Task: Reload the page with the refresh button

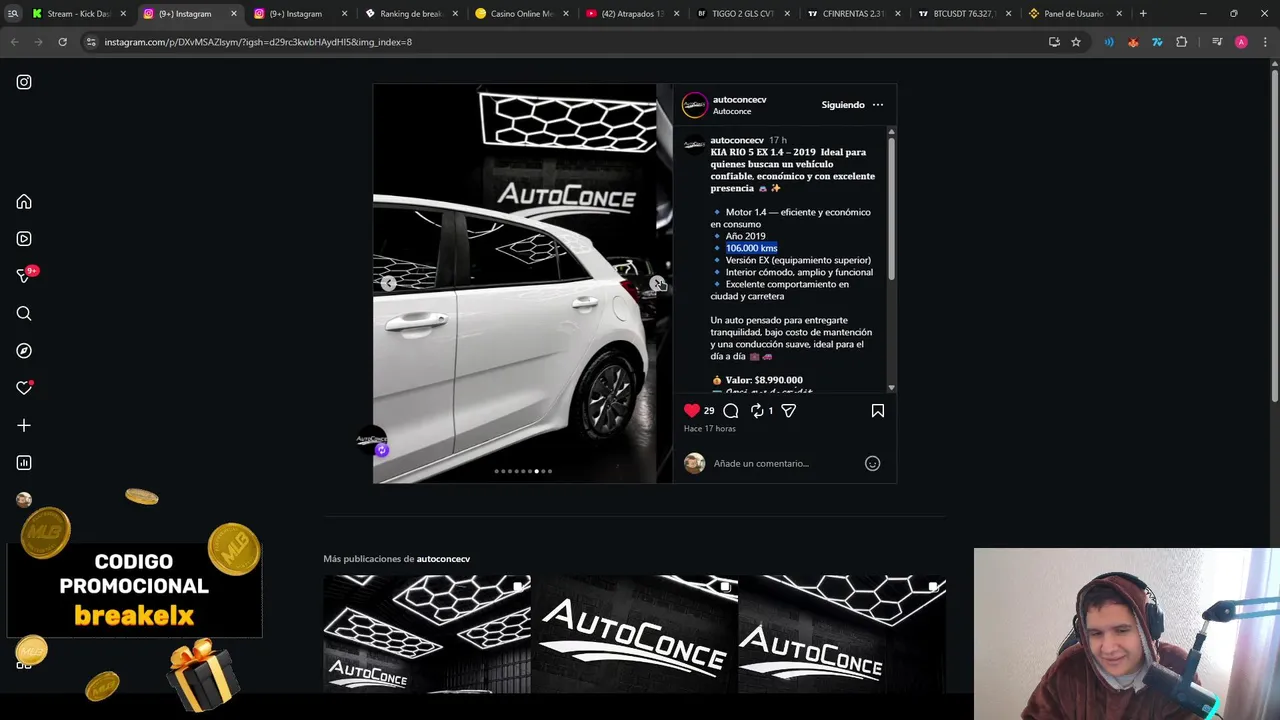Action: click(62, 42)
